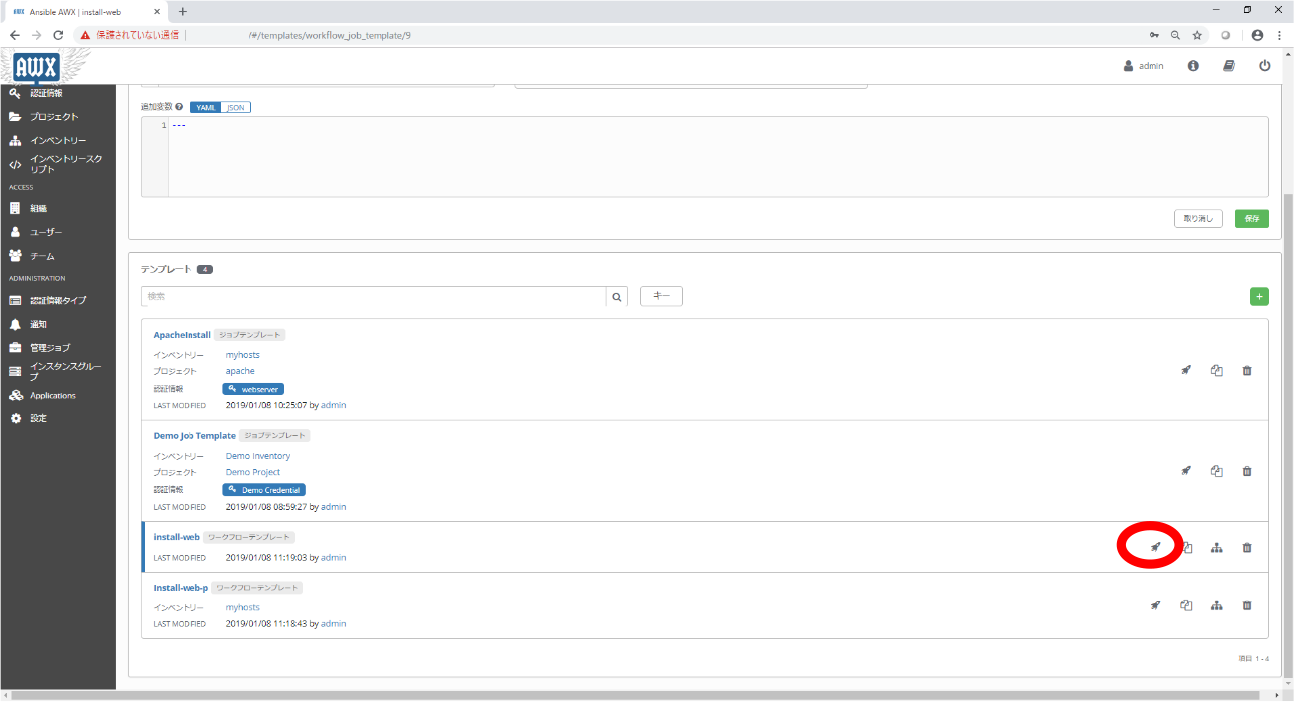
Task: Open the Demo Inventory link
Action: tap(257, 456)
